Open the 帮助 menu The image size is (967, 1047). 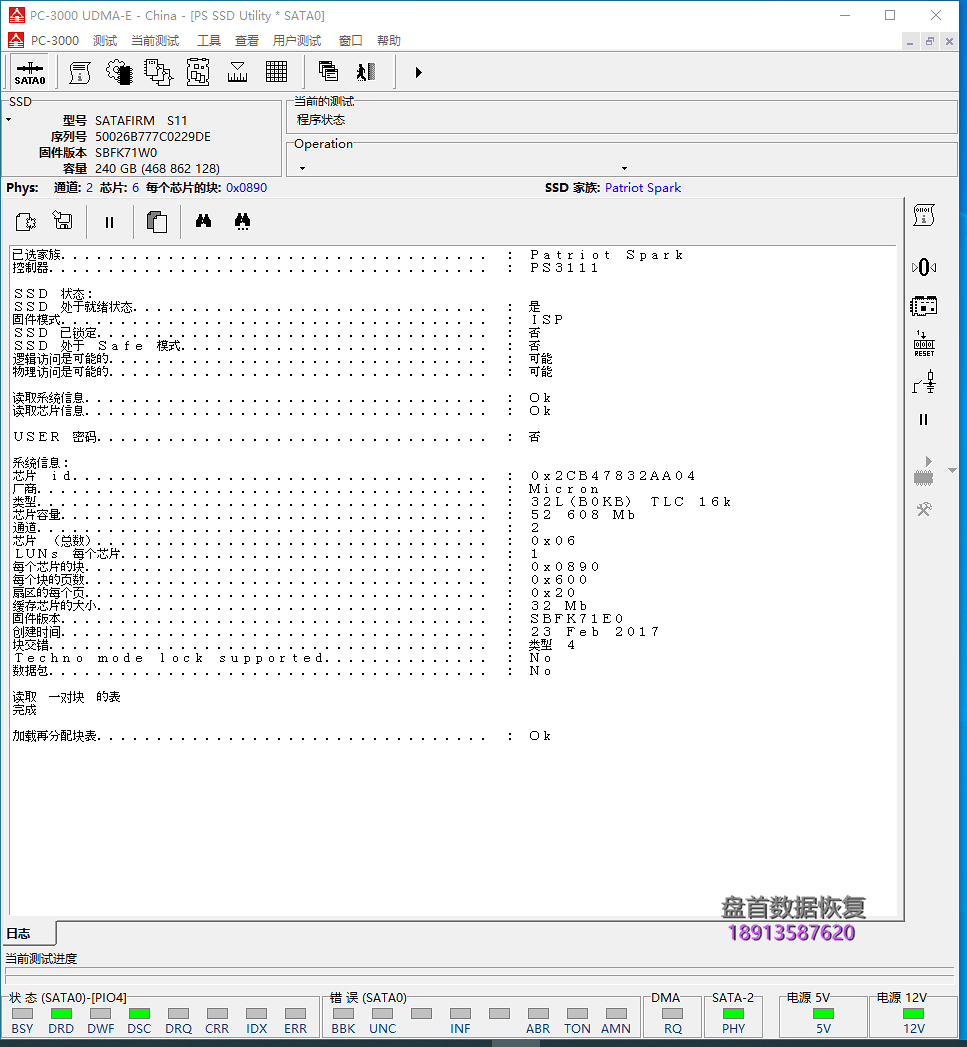point(389,41)
